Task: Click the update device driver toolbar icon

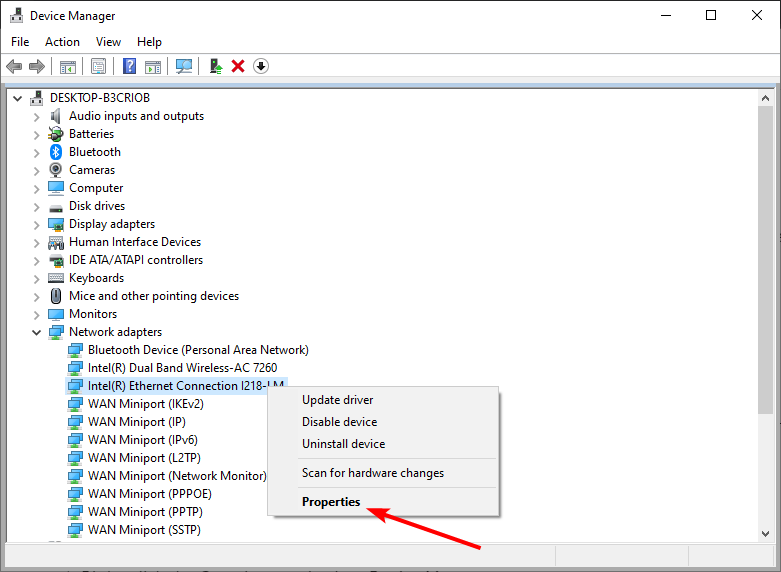Action: [216, 66]
